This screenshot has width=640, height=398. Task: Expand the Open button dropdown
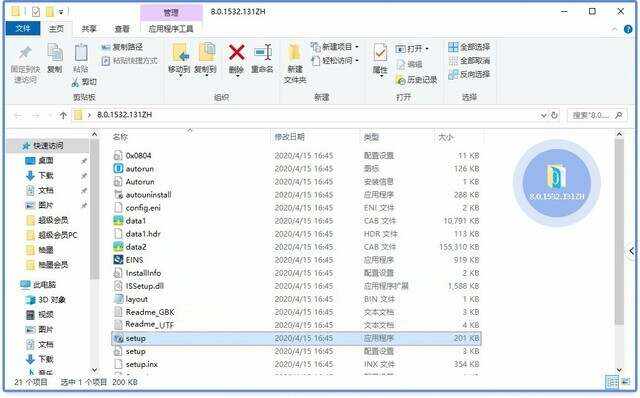coord(427,49)
